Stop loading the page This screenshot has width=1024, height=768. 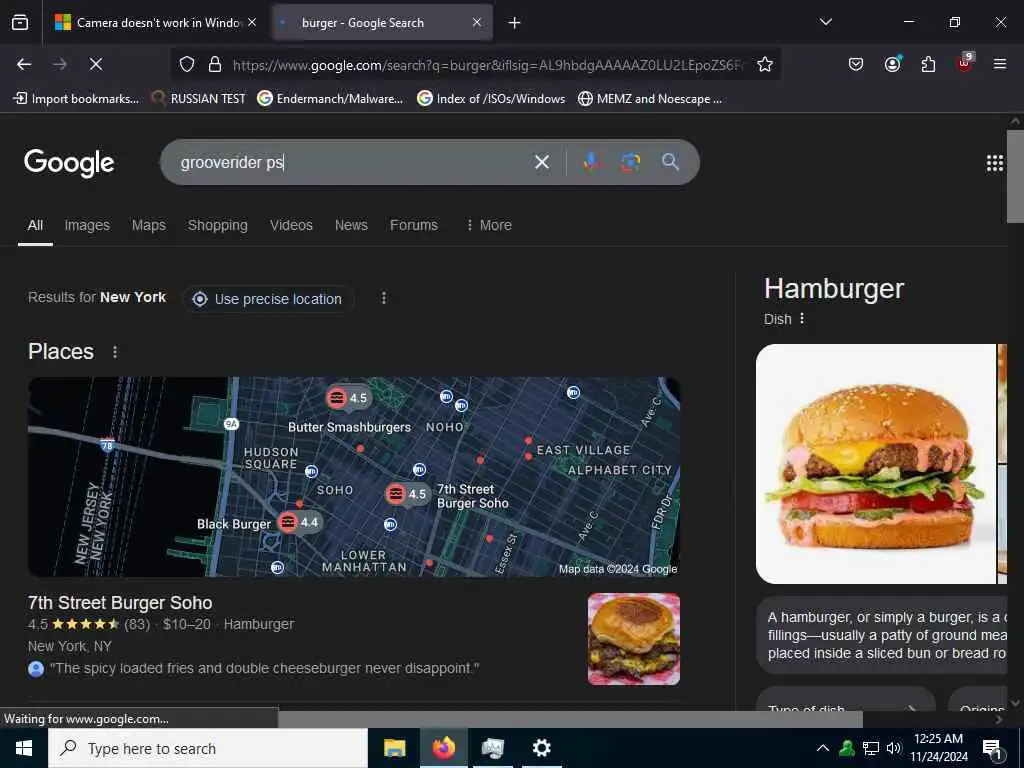tap(96, 64)
